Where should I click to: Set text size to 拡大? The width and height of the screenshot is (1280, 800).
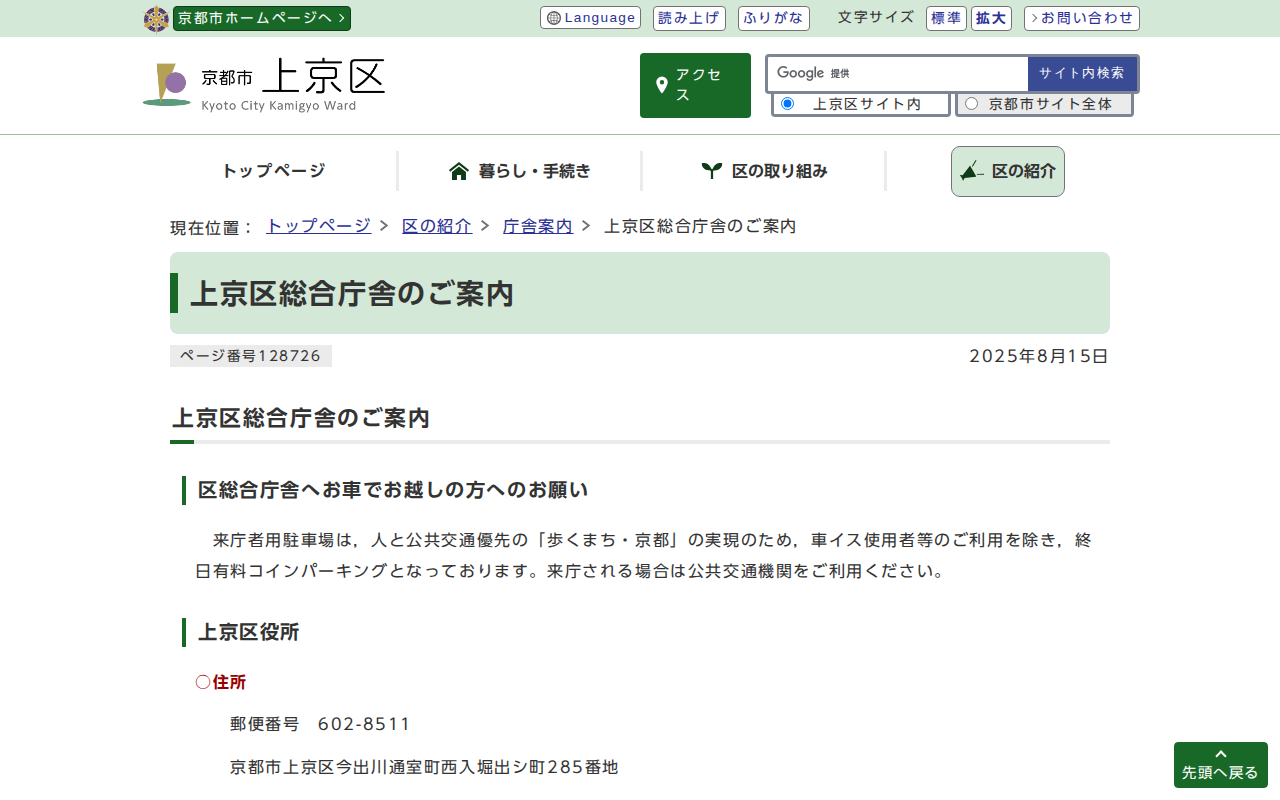click(991, 18)
